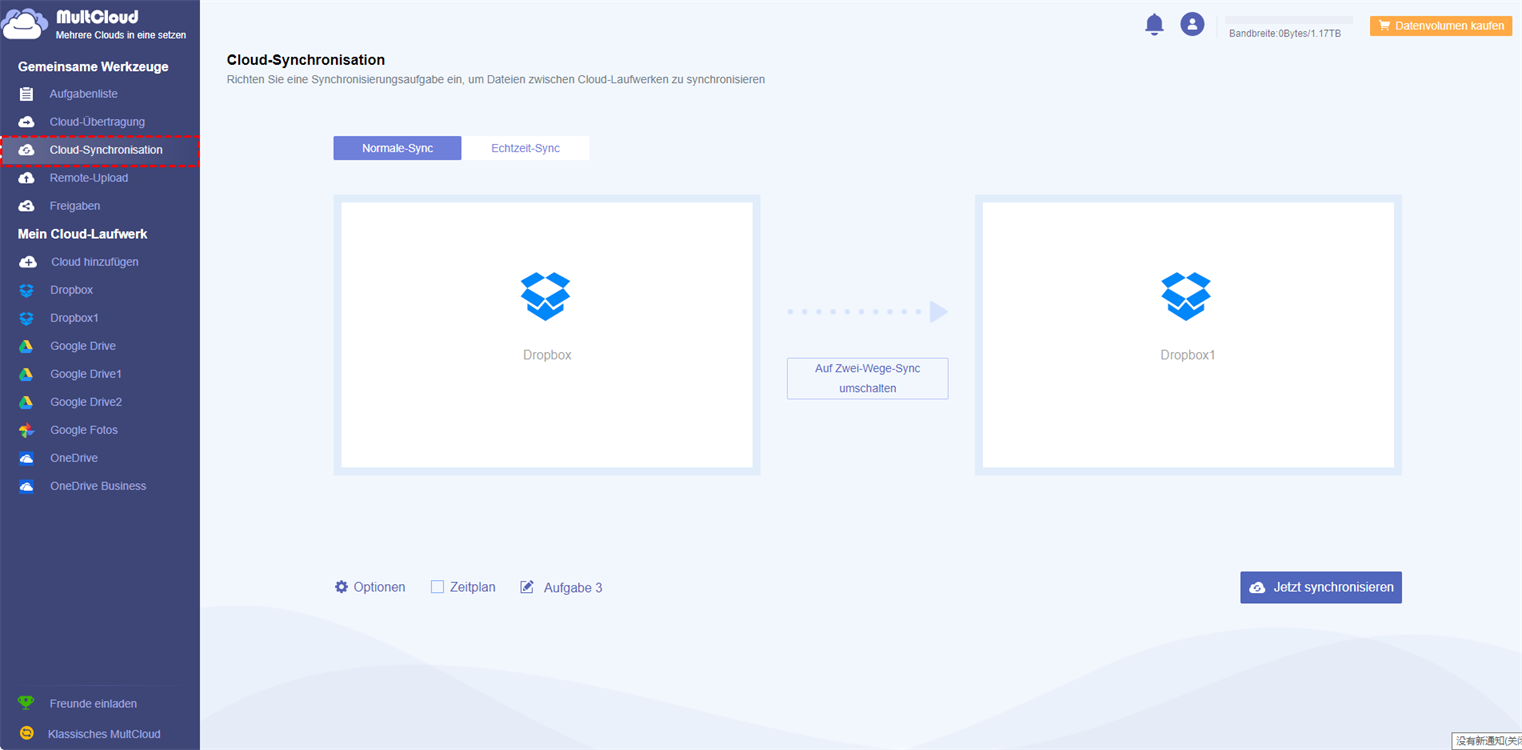Click the OneDrive Business sidebar icon

(27, 486)
